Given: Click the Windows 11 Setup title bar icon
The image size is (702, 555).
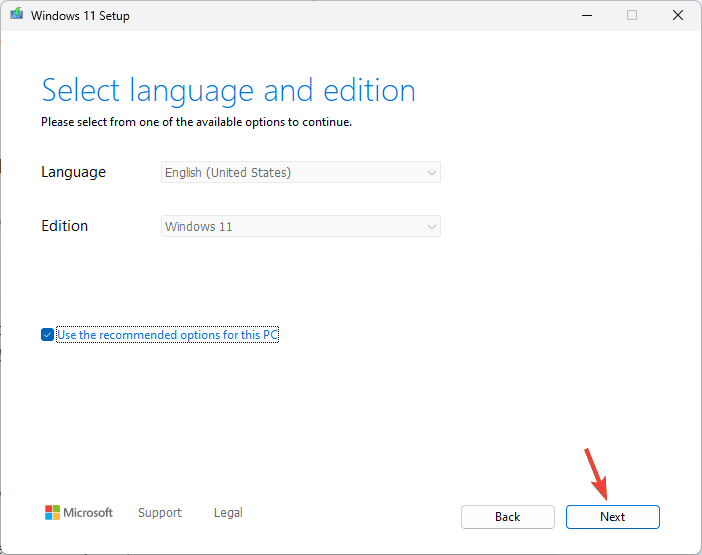Looking at the screenshot, I should click(x=17, y=15).
